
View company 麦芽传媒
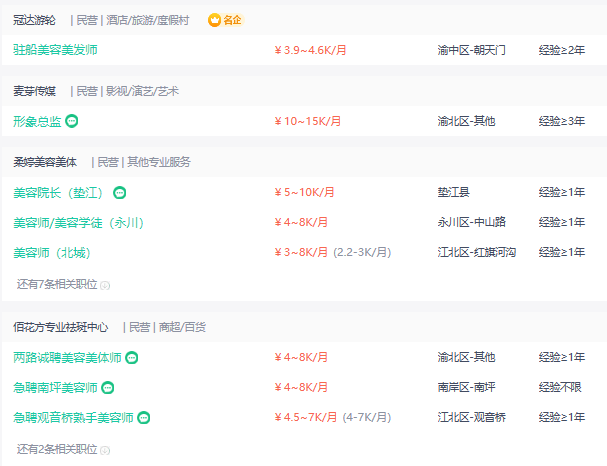click(x=34, y=91)
